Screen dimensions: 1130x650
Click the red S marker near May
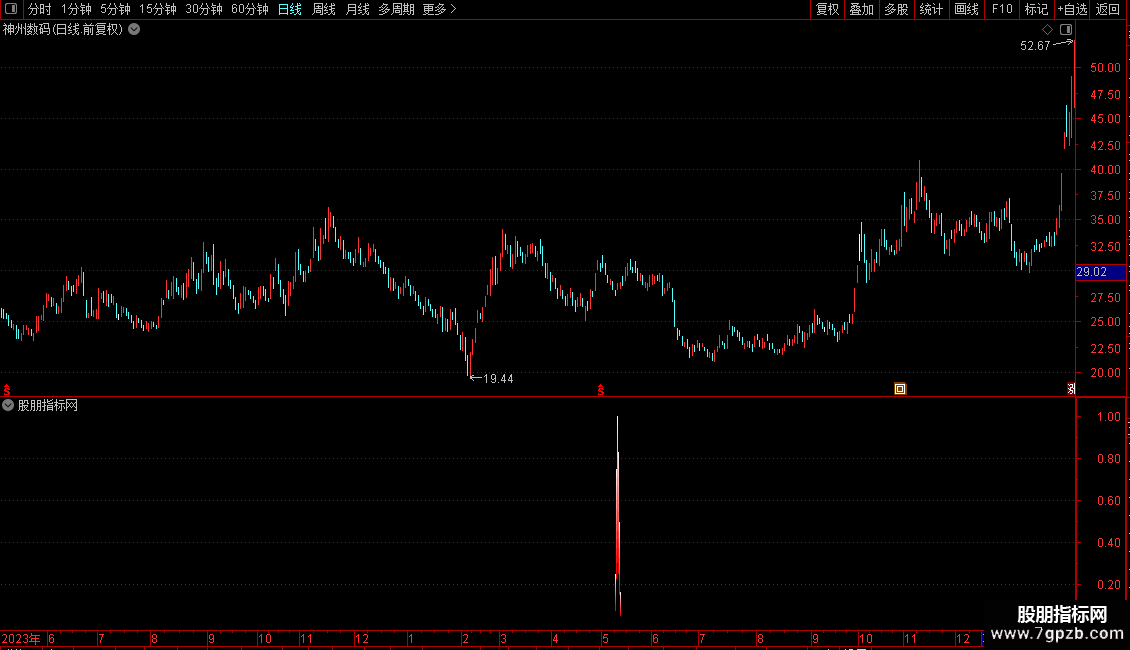pyautogui.click(x=600, y=390)
